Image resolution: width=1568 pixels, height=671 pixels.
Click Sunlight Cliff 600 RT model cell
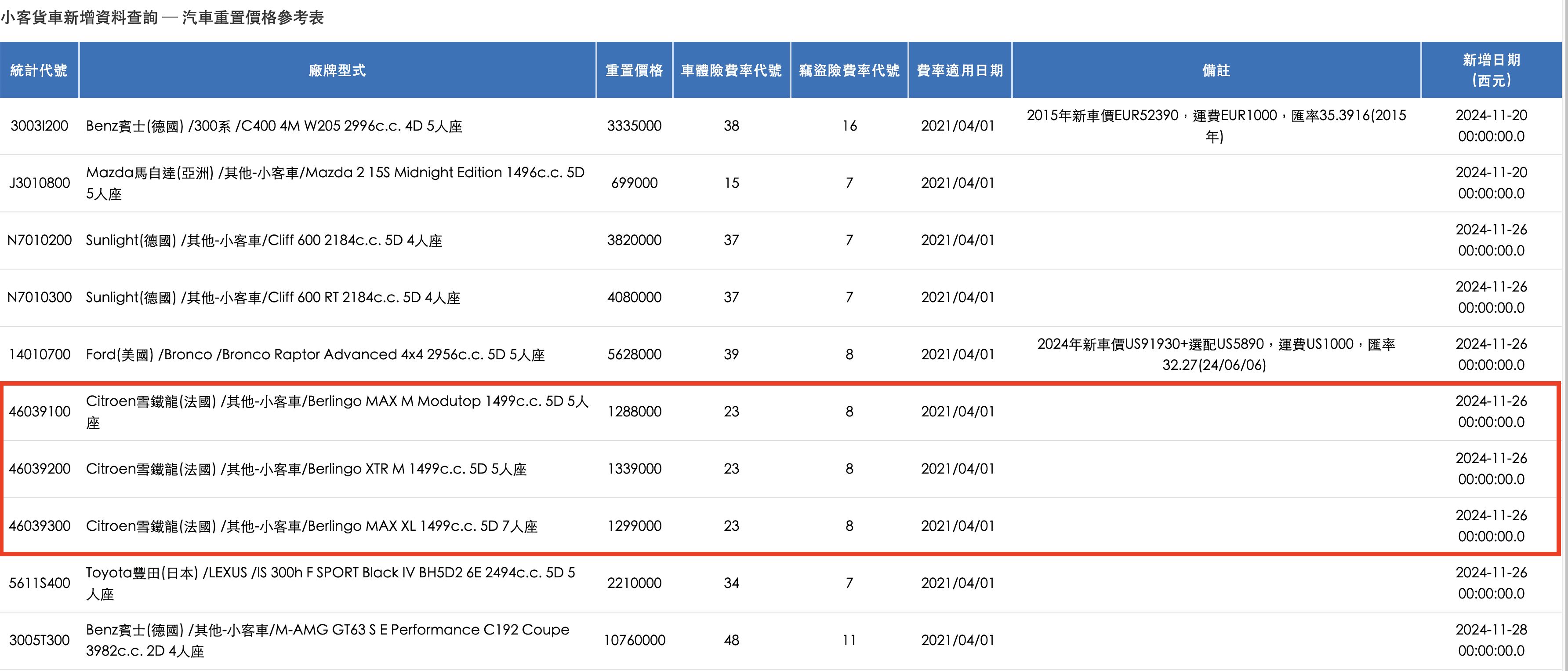(273, 298)
